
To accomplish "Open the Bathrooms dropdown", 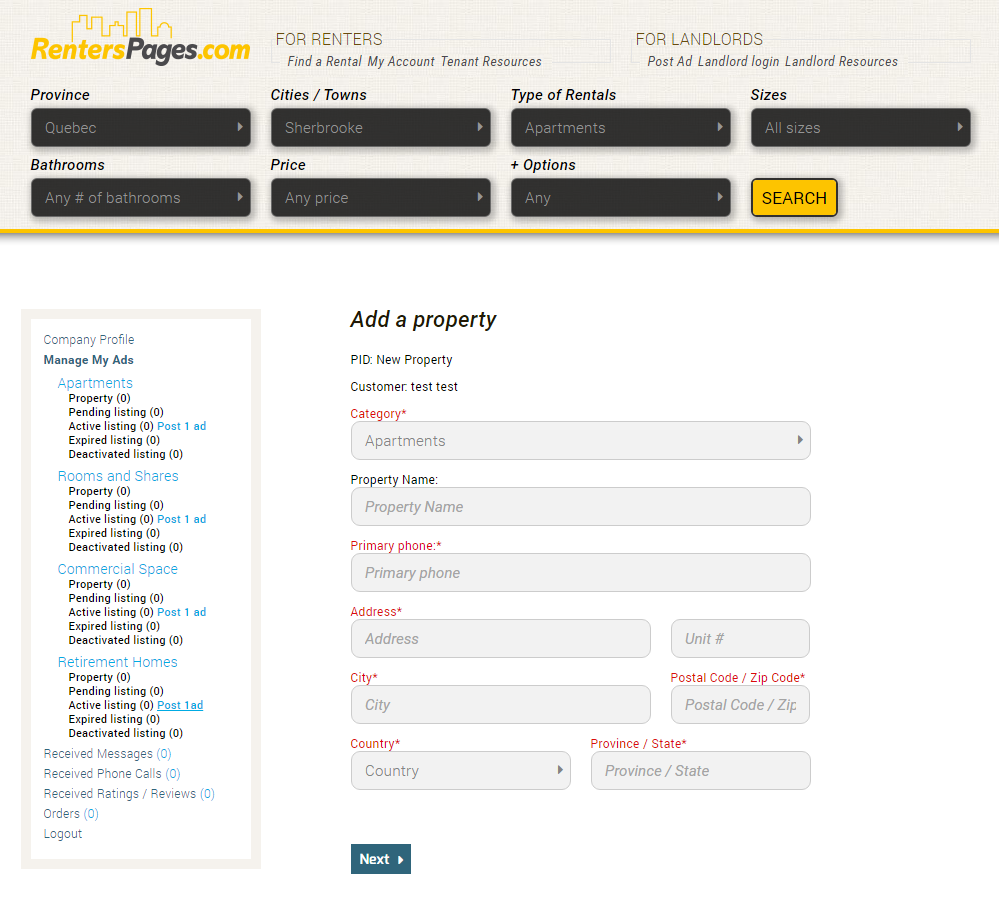I will (141, 197).
